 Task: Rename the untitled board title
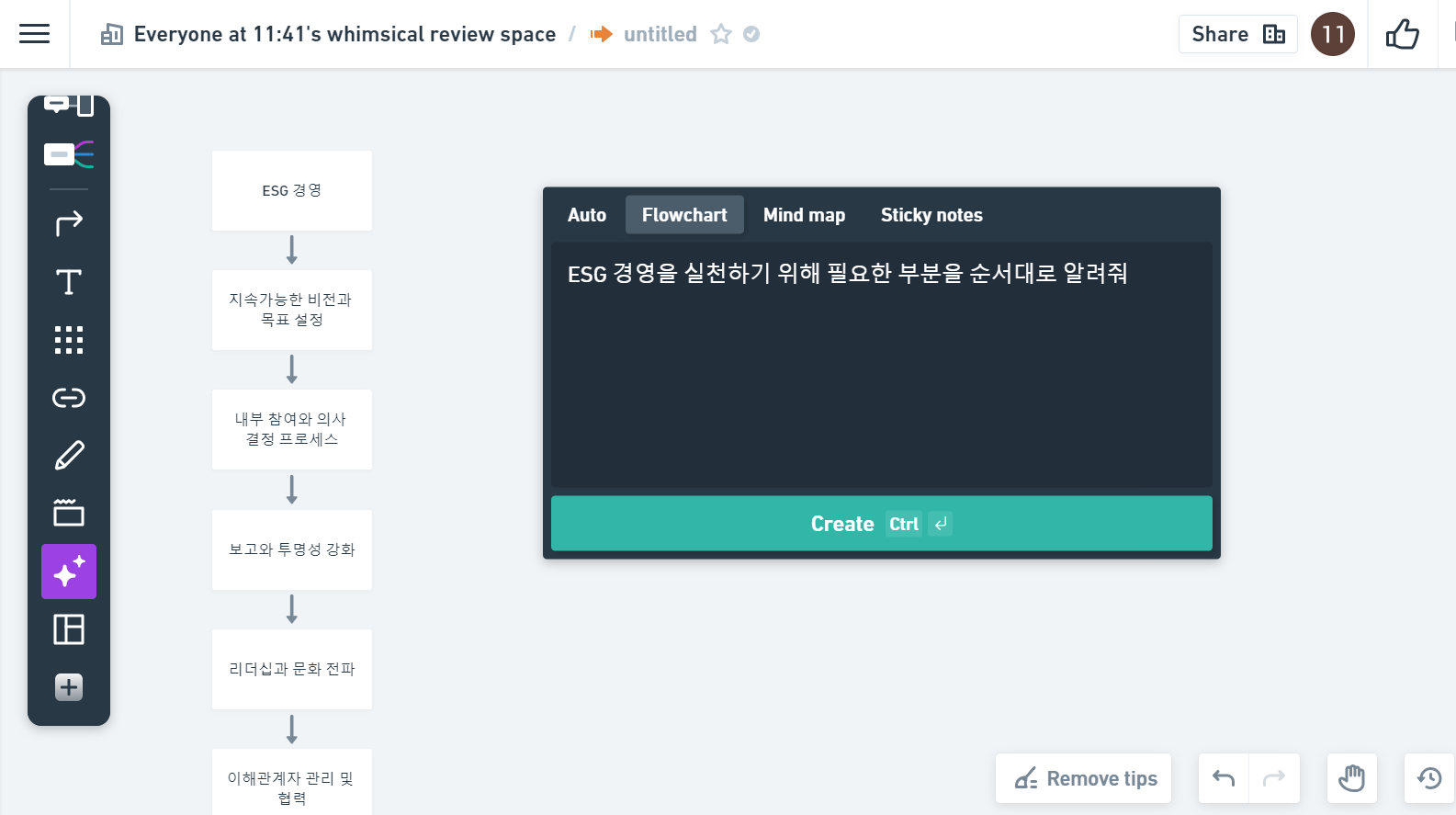[x=660, y=34]
